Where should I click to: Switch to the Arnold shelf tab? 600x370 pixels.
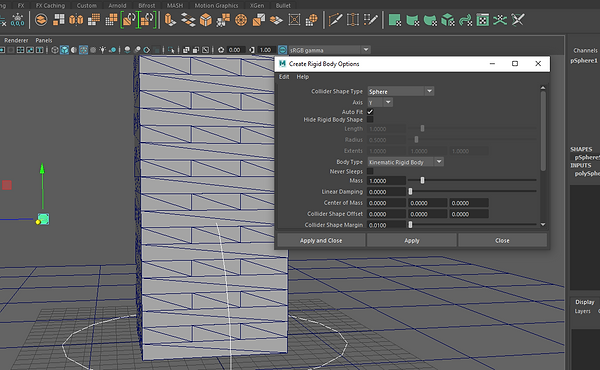click(117, 5)
